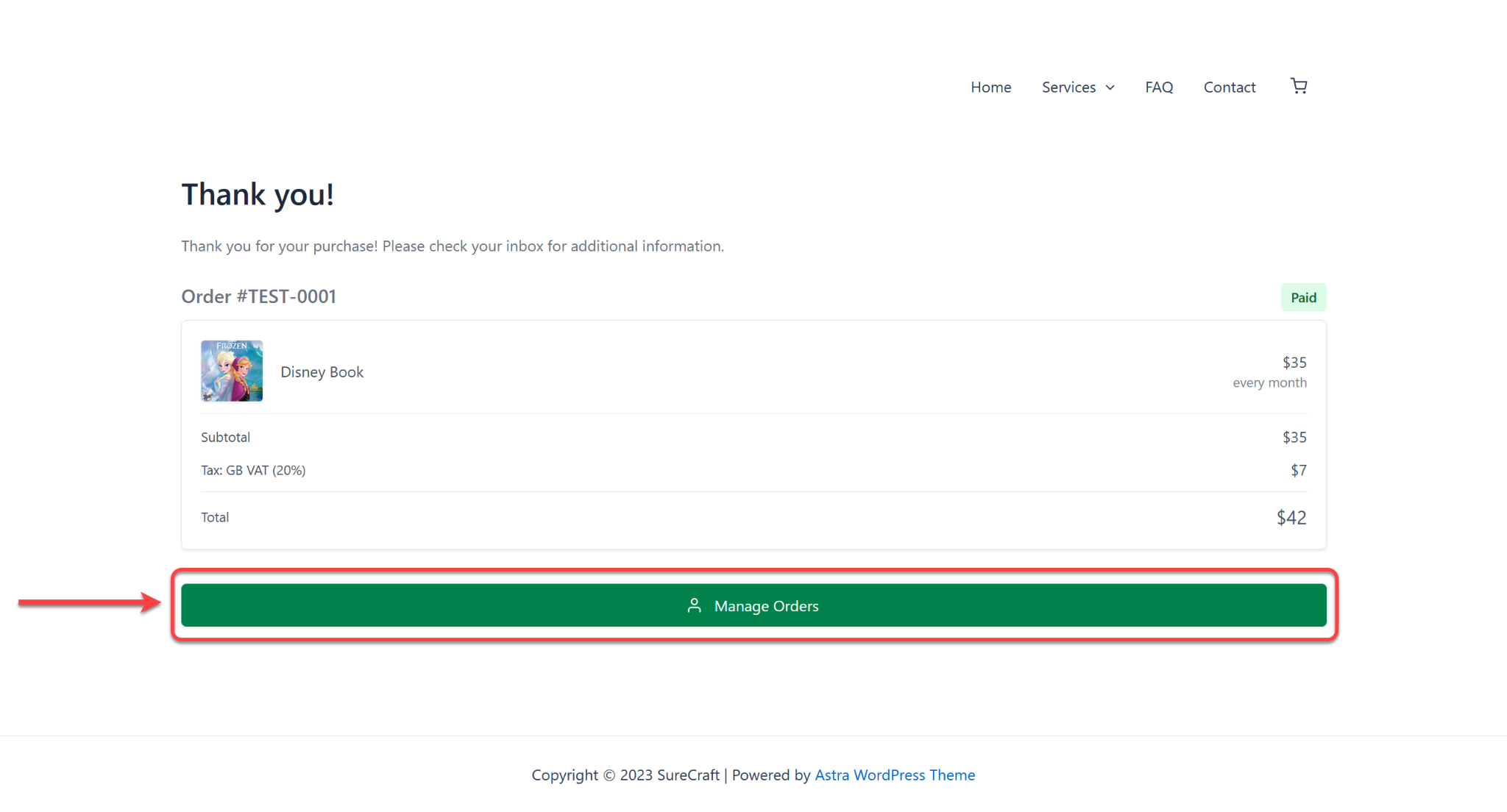Open the shopping cart icon
1507x812 pixels.
(1299, 86)
